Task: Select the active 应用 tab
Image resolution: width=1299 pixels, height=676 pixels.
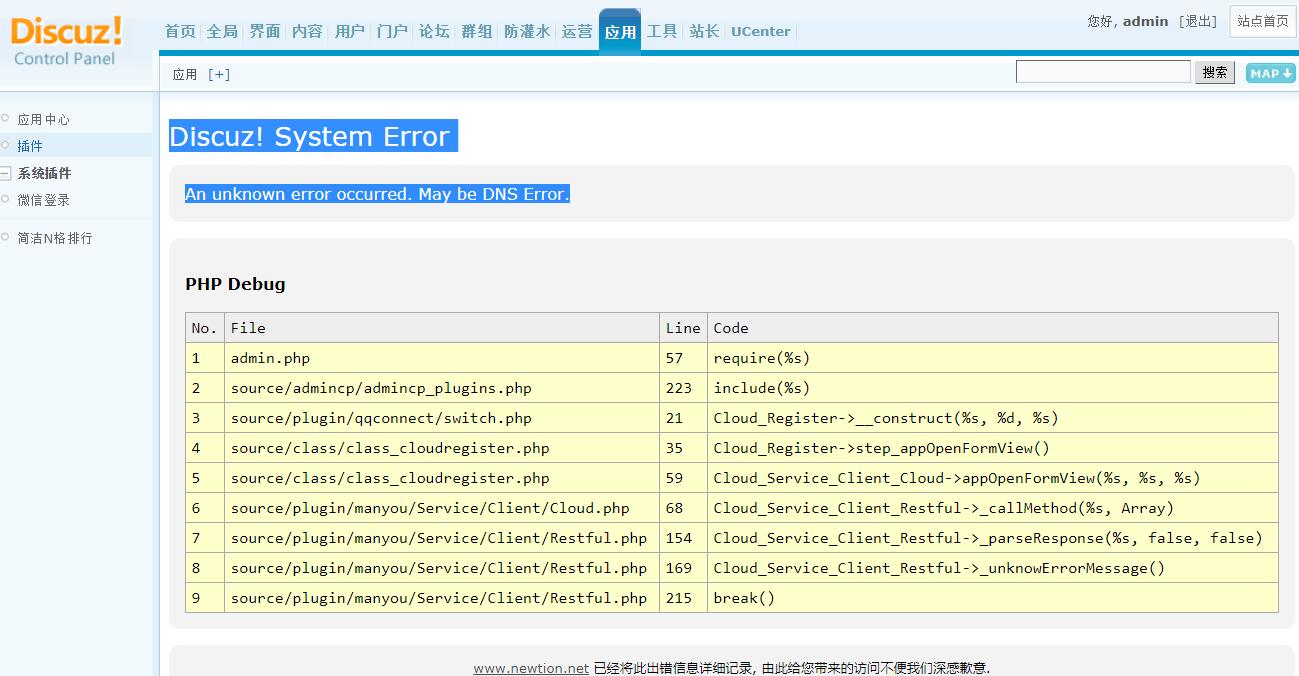Action: [620, 31]
